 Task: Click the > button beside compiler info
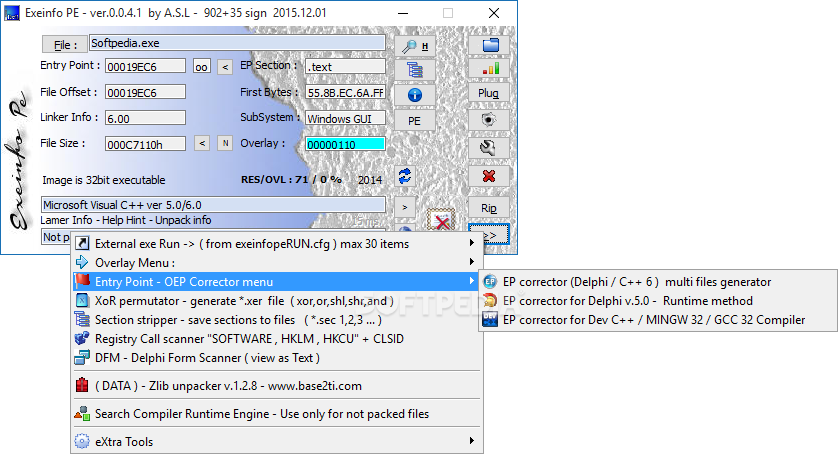click(405, 207)
